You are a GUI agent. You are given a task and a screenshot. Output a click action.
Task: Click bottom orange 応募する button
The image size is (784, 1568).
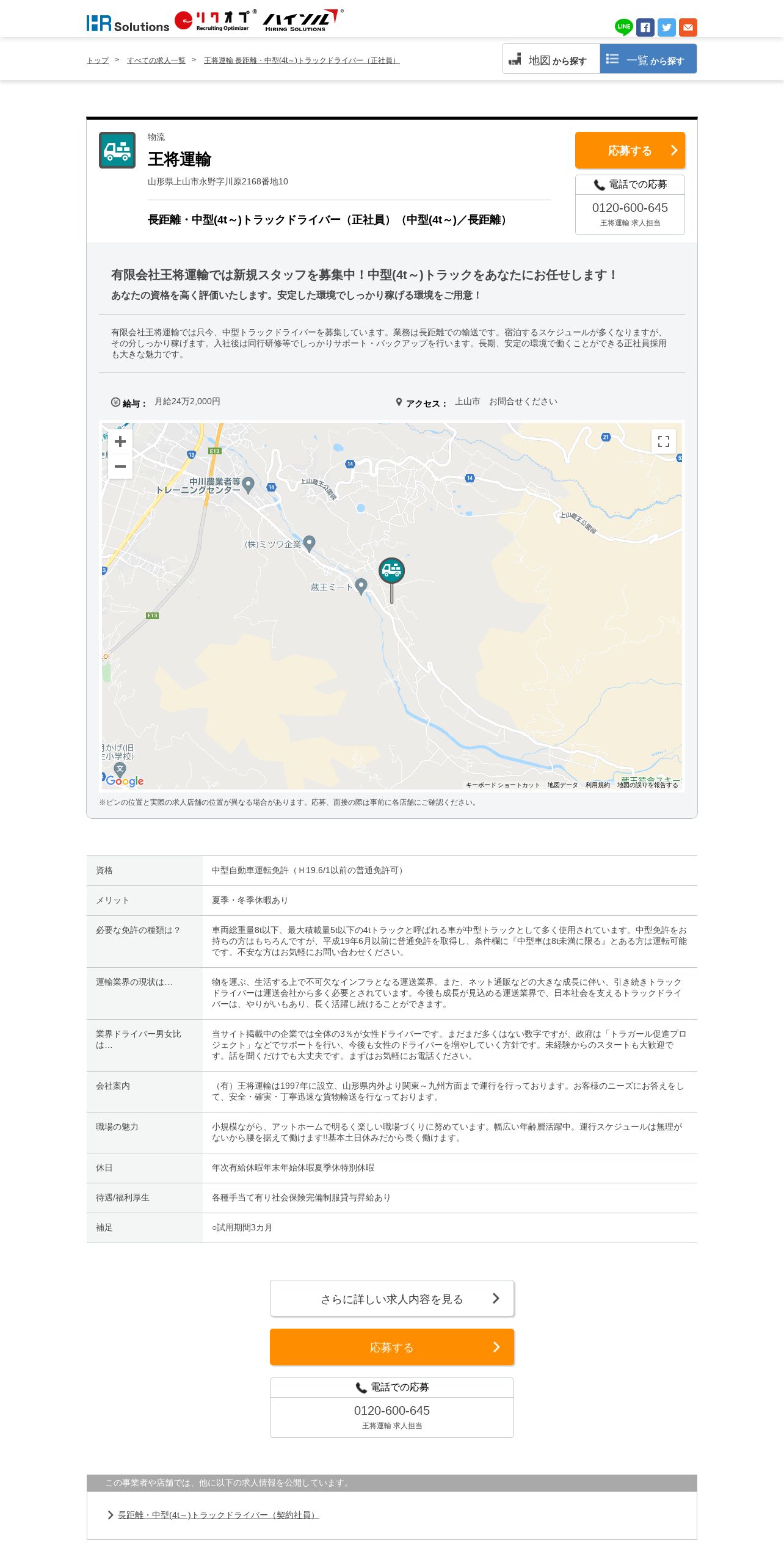[x=392, y=1347]
